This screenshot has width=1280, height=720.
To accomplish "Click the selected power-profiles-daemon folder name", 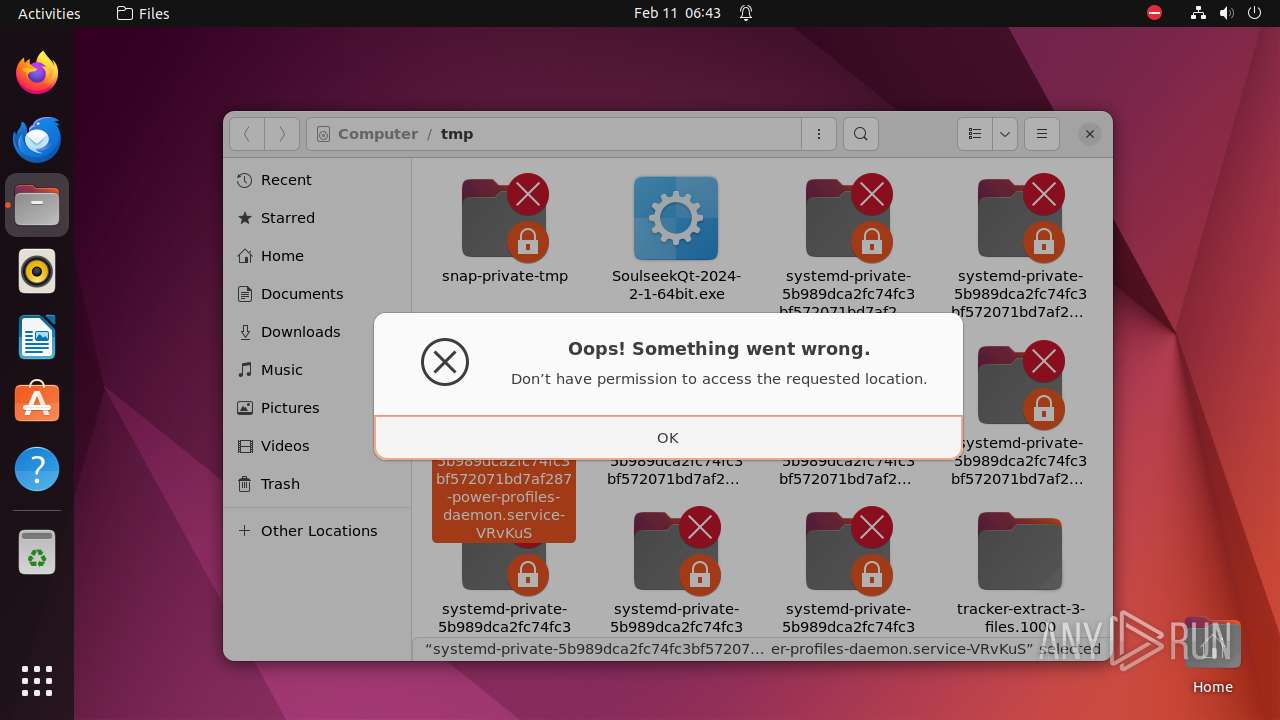I will pos(504,497).
